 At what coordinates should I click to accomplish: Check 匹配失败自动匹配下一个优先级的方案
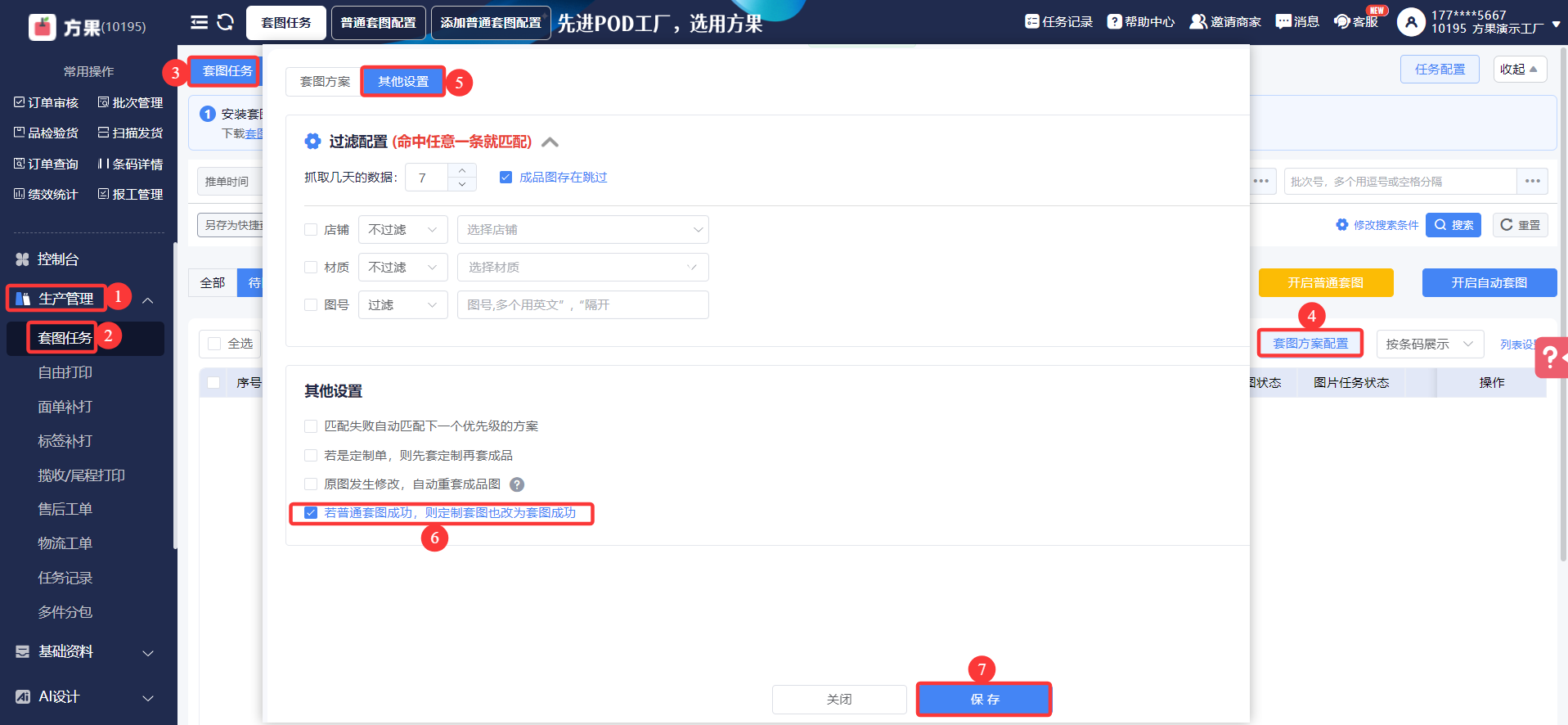tap(311, 426)
